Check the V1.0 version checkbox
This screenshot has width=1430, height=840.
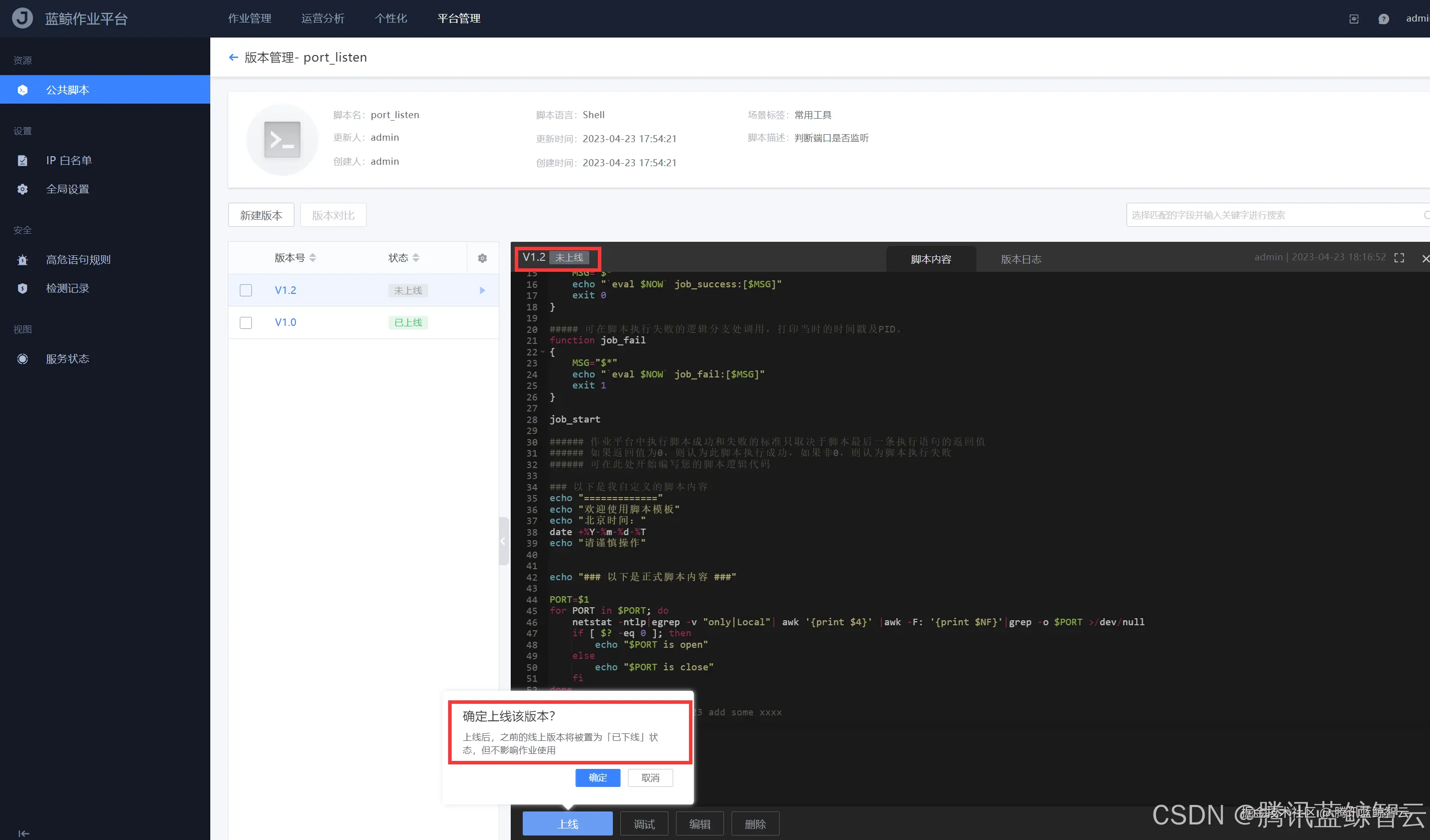coord(246,323)
